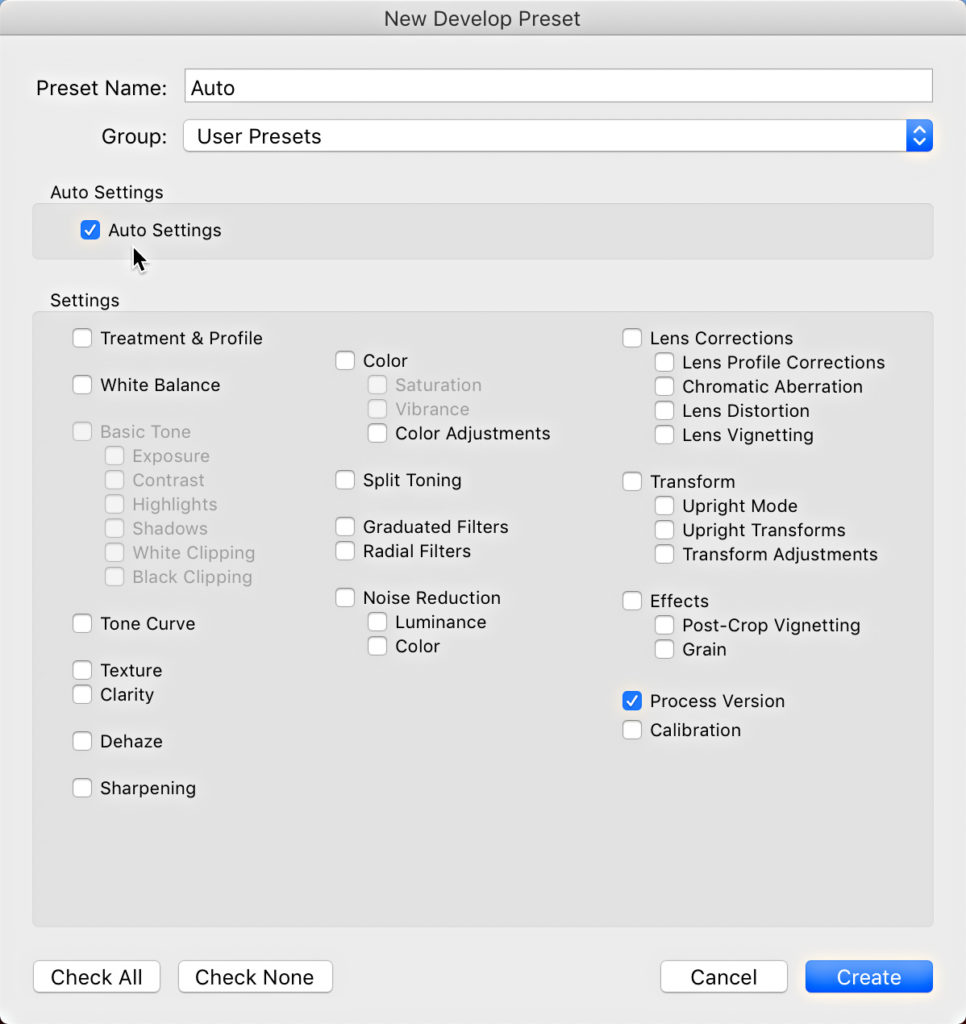Enable the Treatment & Profile checkbox
This screenshot has height=1024, width=966.
82,338
